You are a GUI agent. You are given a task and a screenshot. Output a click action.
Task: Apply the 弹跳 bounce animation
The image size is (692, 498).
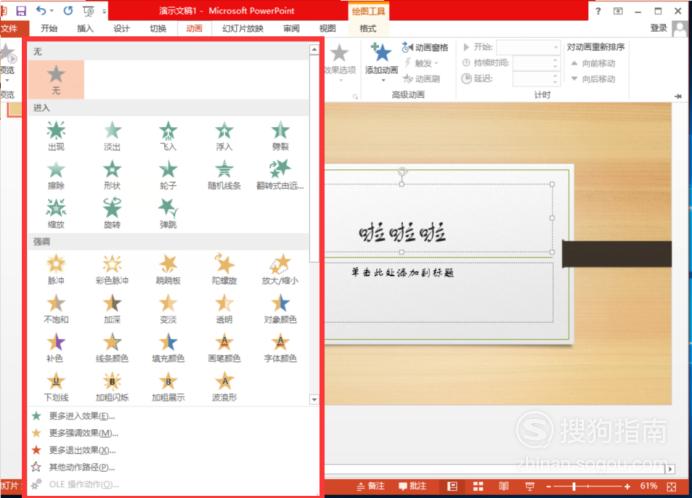[x=168, y=214]
